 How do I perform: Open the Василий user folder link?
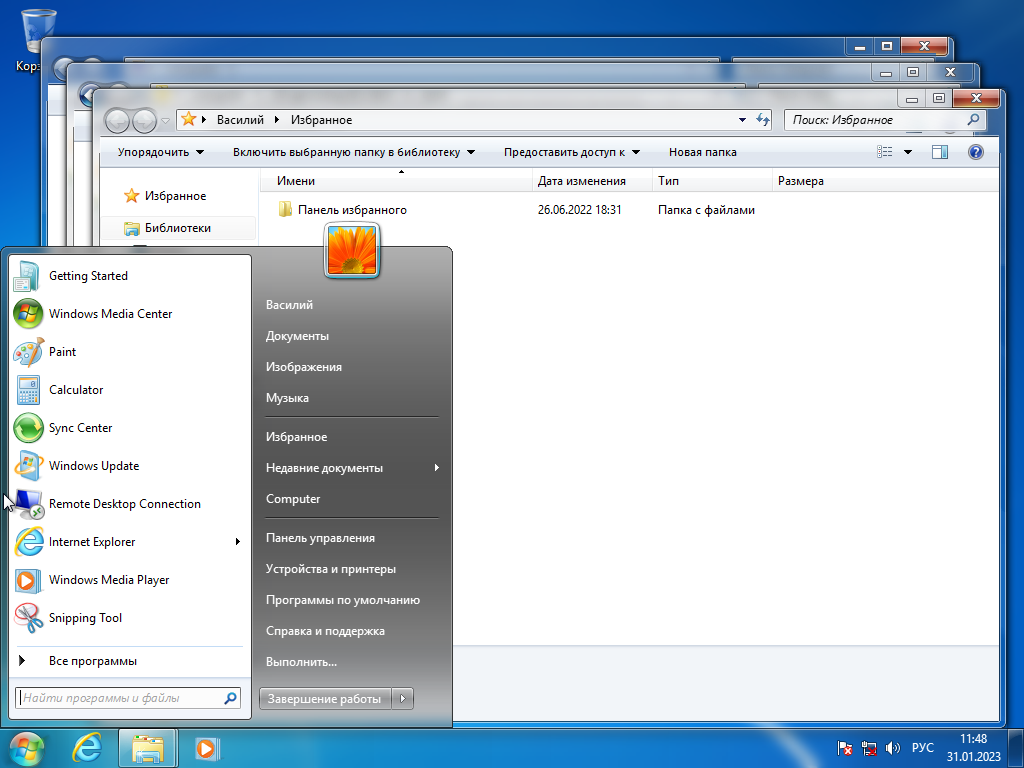point(289,305)
